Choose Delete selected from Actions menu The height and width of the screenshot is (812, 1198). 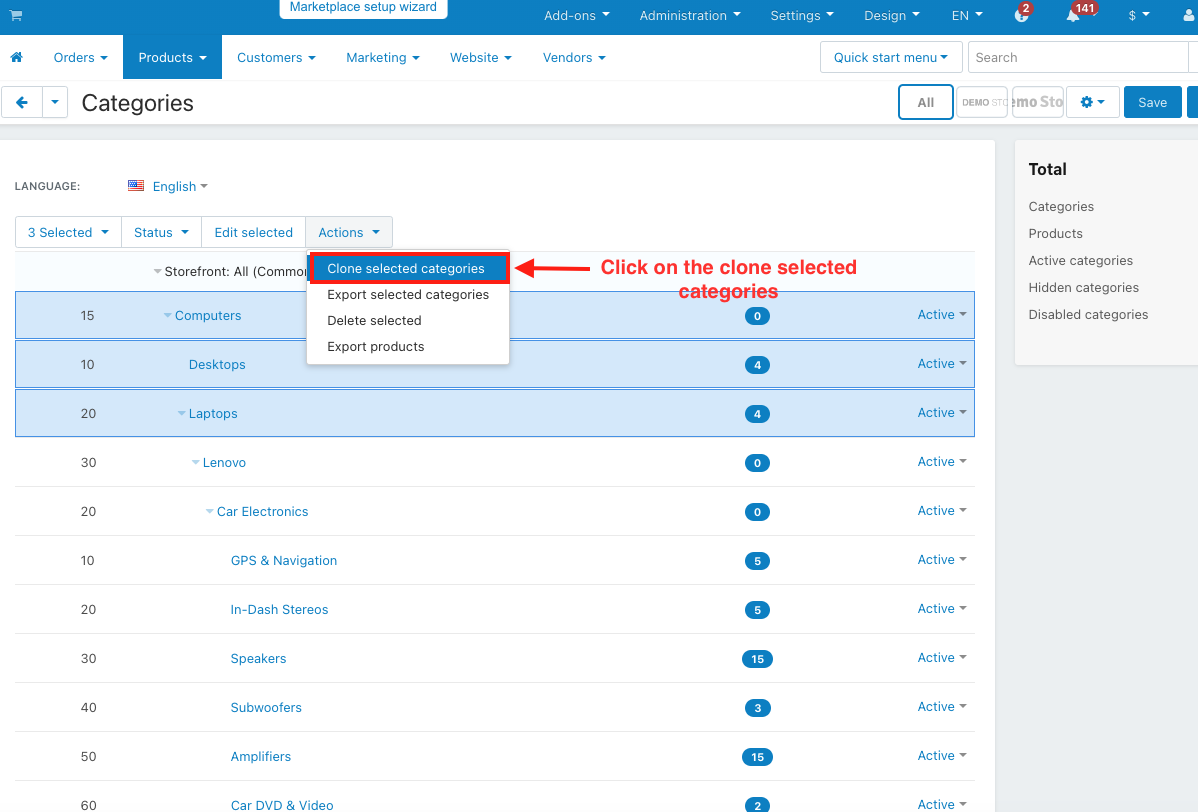click(x=374, y=321)
